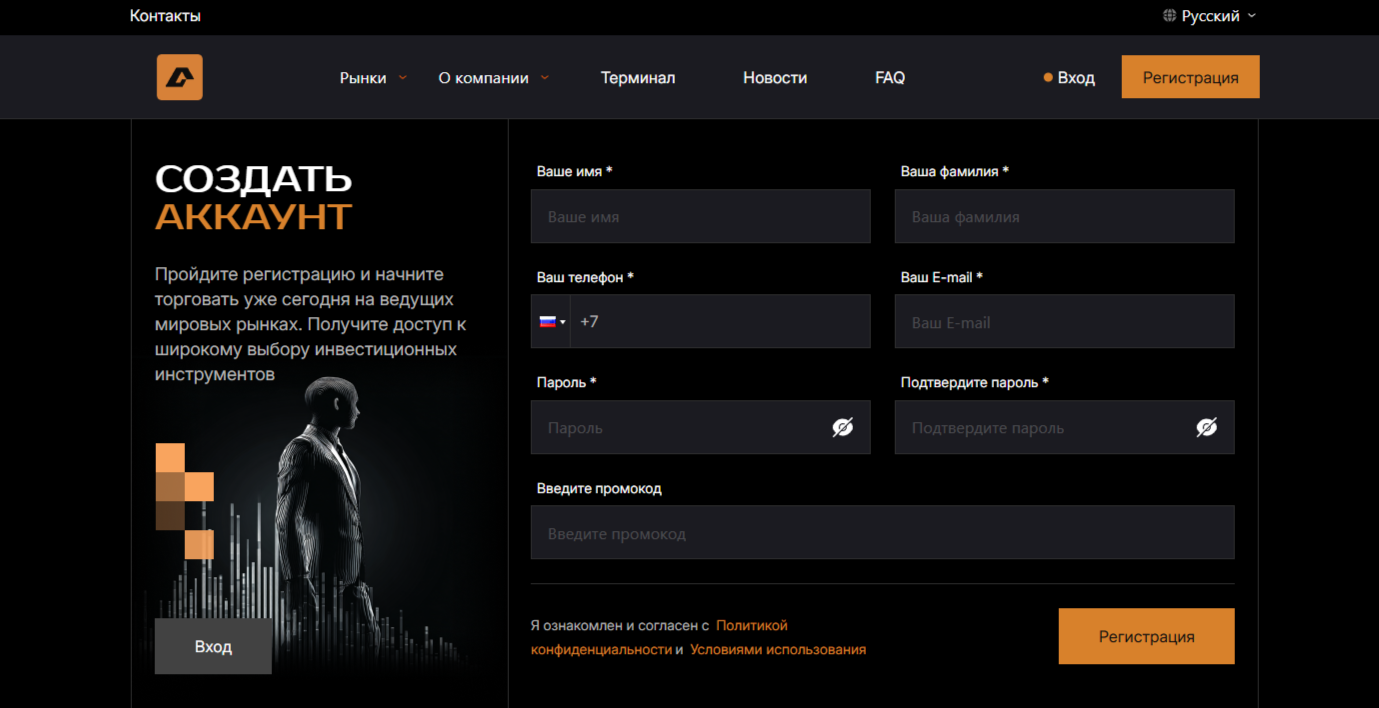
Task: Open the phone country code selector arrow
Action: 563,322
